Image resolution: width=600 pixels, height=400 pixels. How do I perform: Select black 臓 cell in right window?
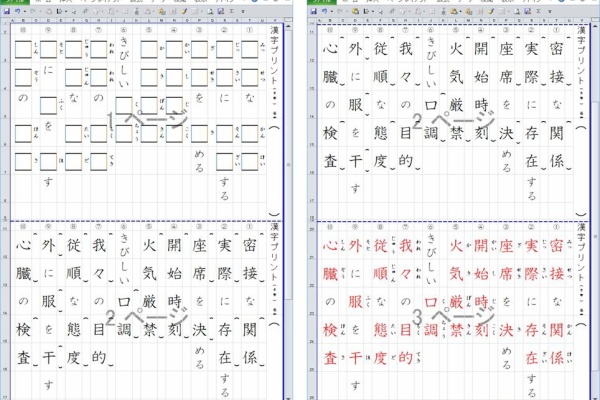[x=330, y=77]
